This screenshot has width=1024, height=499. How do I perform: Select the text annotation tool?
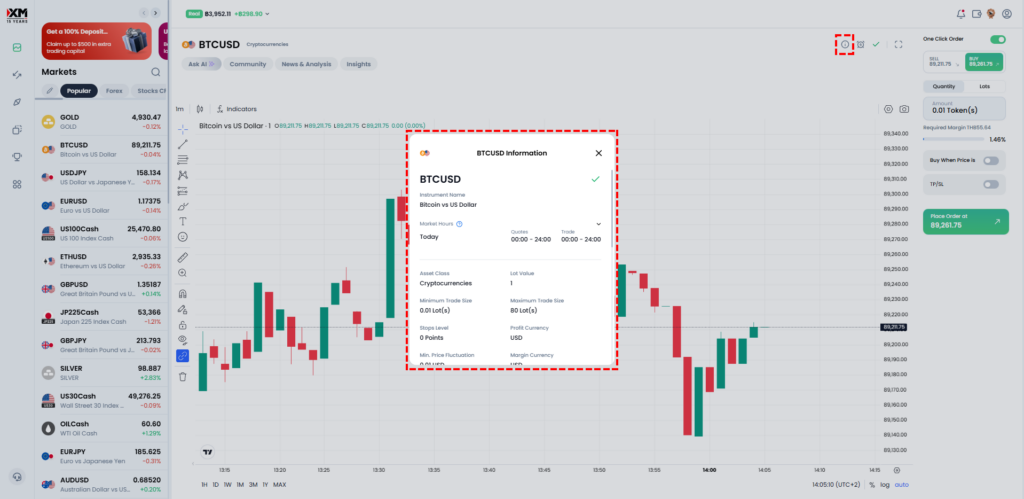coord(183,221)
